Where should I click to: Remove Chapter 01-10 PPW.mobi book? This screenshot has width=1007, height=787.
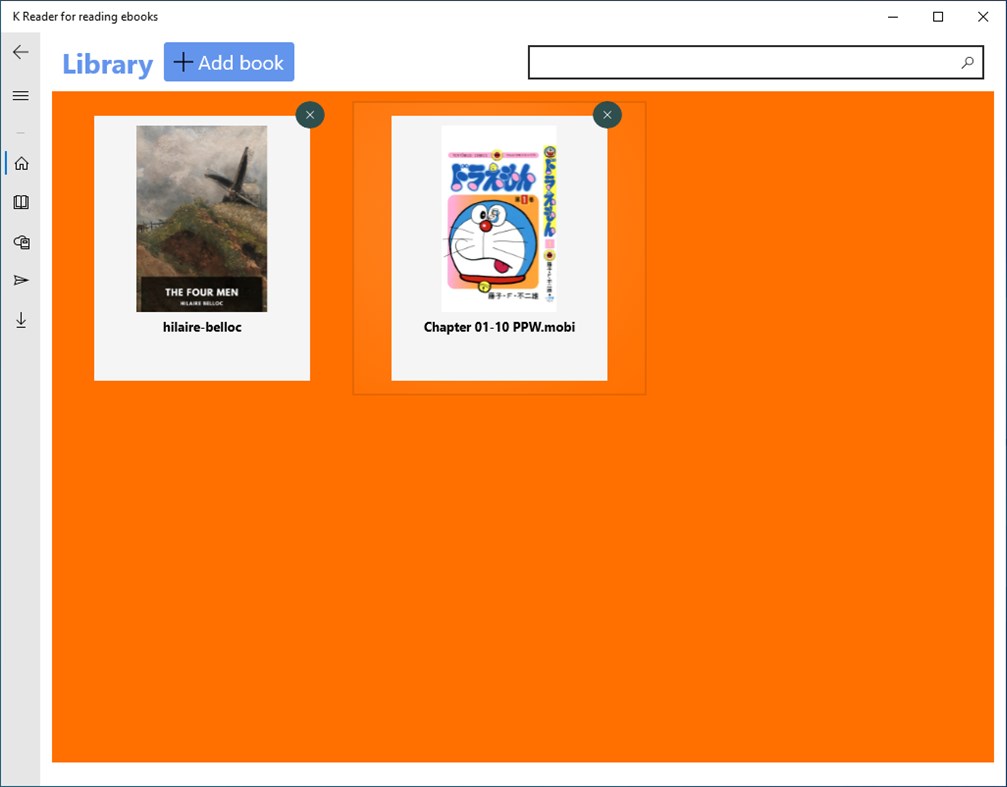[x=607, y=114]
